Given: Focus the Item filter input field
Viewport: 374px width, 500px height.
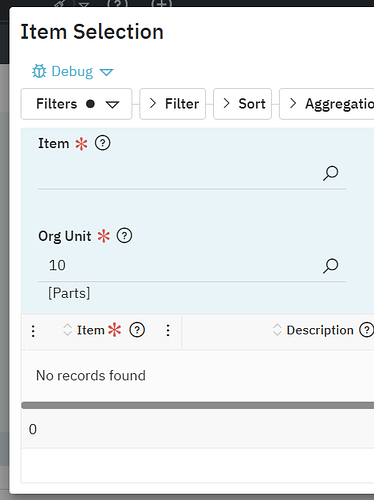Looking at the screenshot, I should tap(179, 173).
